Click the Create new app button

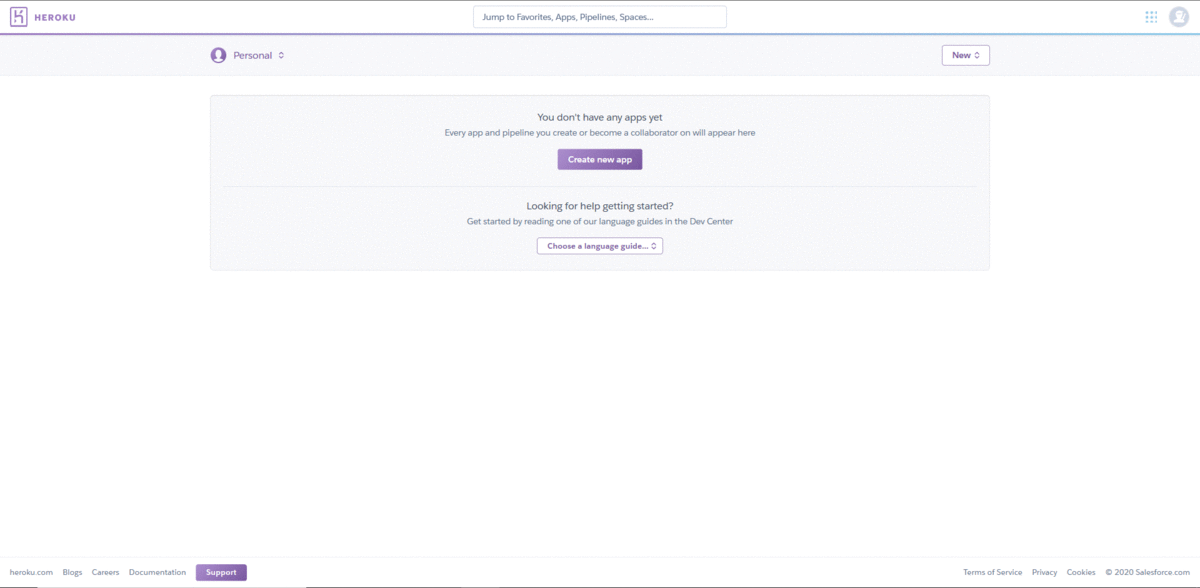tap(600, 159)
